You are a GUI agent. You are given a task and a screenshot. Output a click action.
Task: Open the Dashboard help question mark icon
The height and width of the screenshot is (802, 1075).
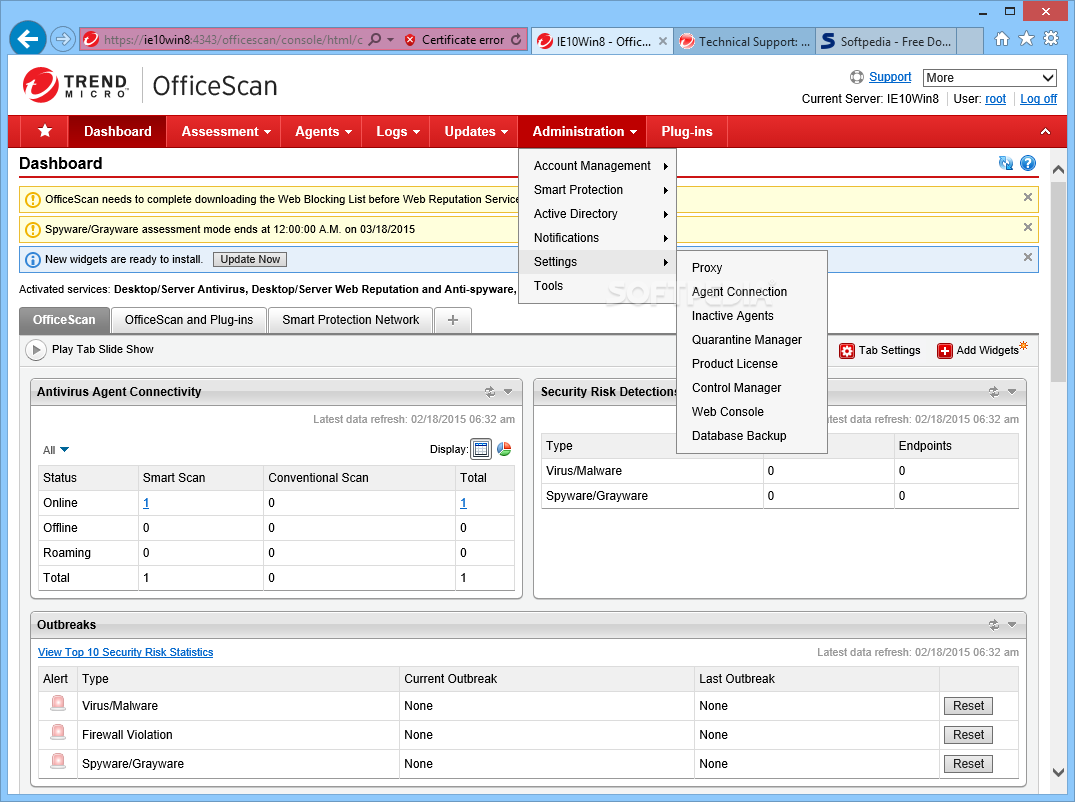tap(1028, 163)
